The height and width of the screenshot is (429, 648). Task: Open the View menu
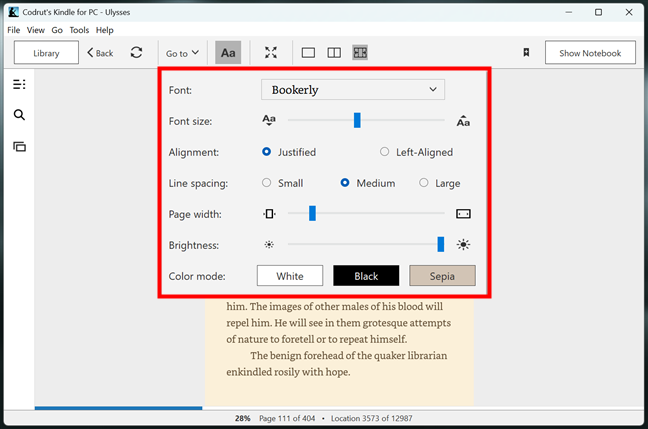35,30
